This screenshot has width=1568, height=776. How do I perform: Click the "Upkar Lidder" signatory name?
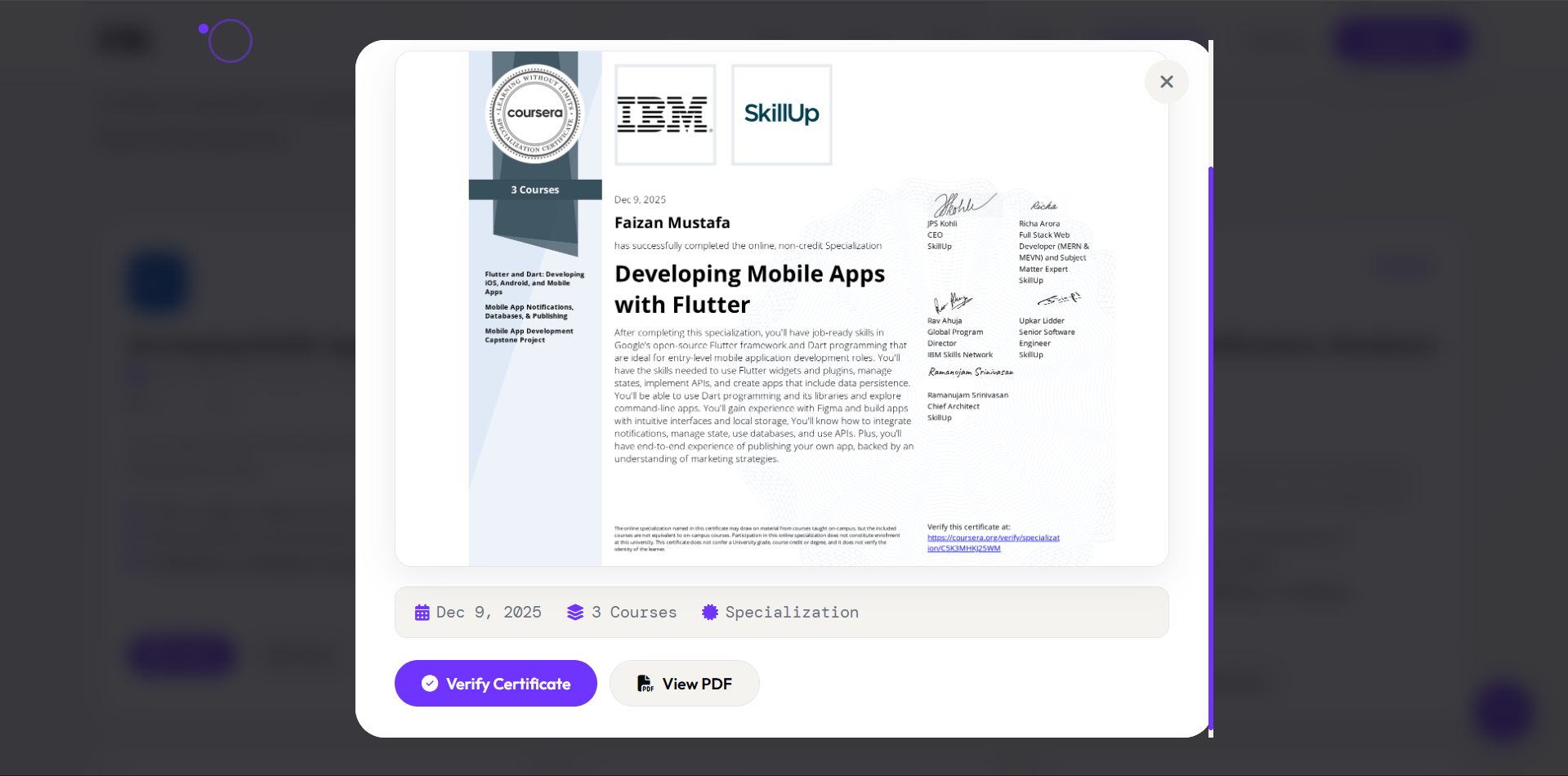pyautogui.click(x=1042, y=321)
